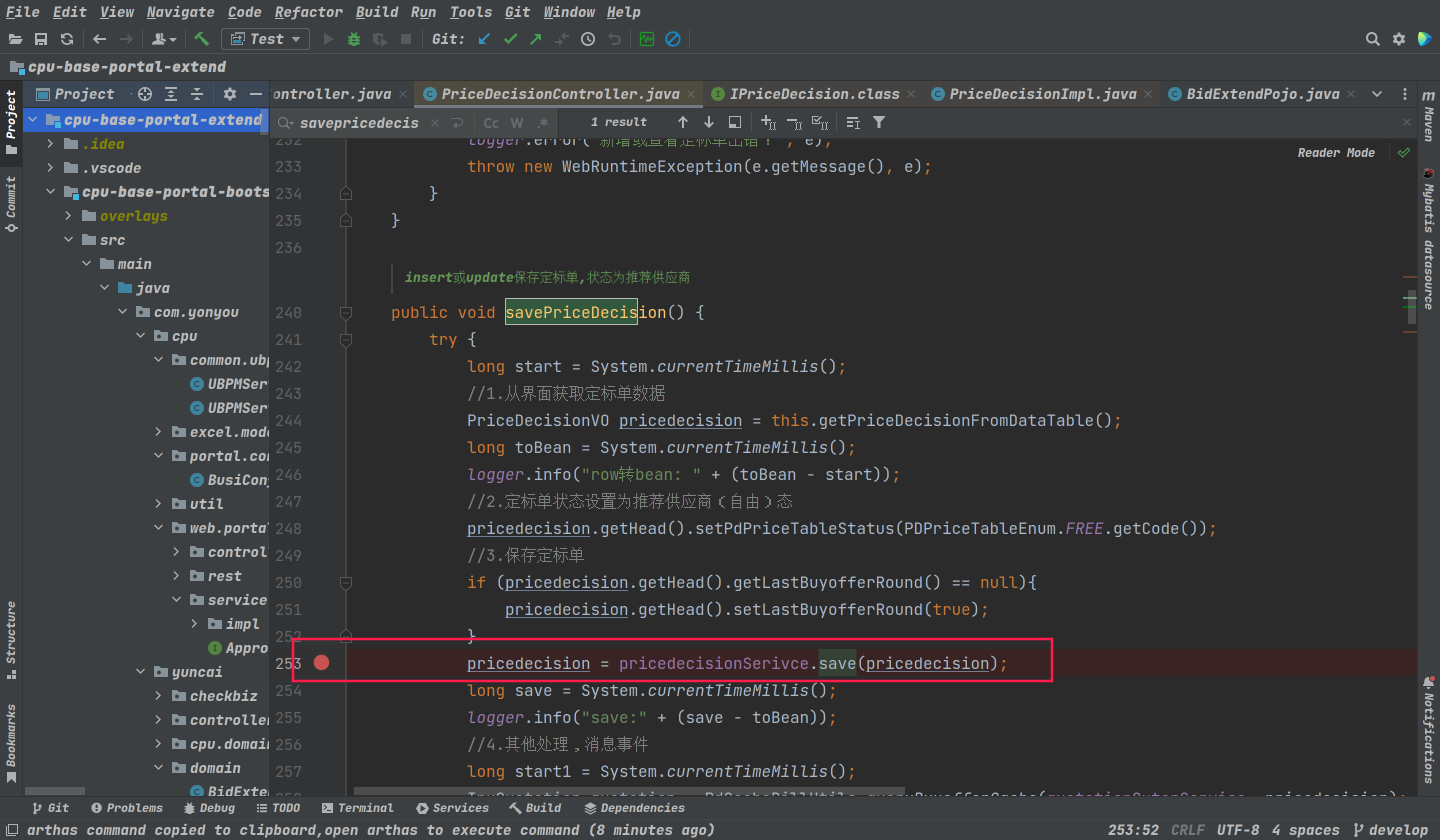The width and height of the screenshot is (1440, 840).
Task: Click the Build project hammer icon
Action: [201, 39]
